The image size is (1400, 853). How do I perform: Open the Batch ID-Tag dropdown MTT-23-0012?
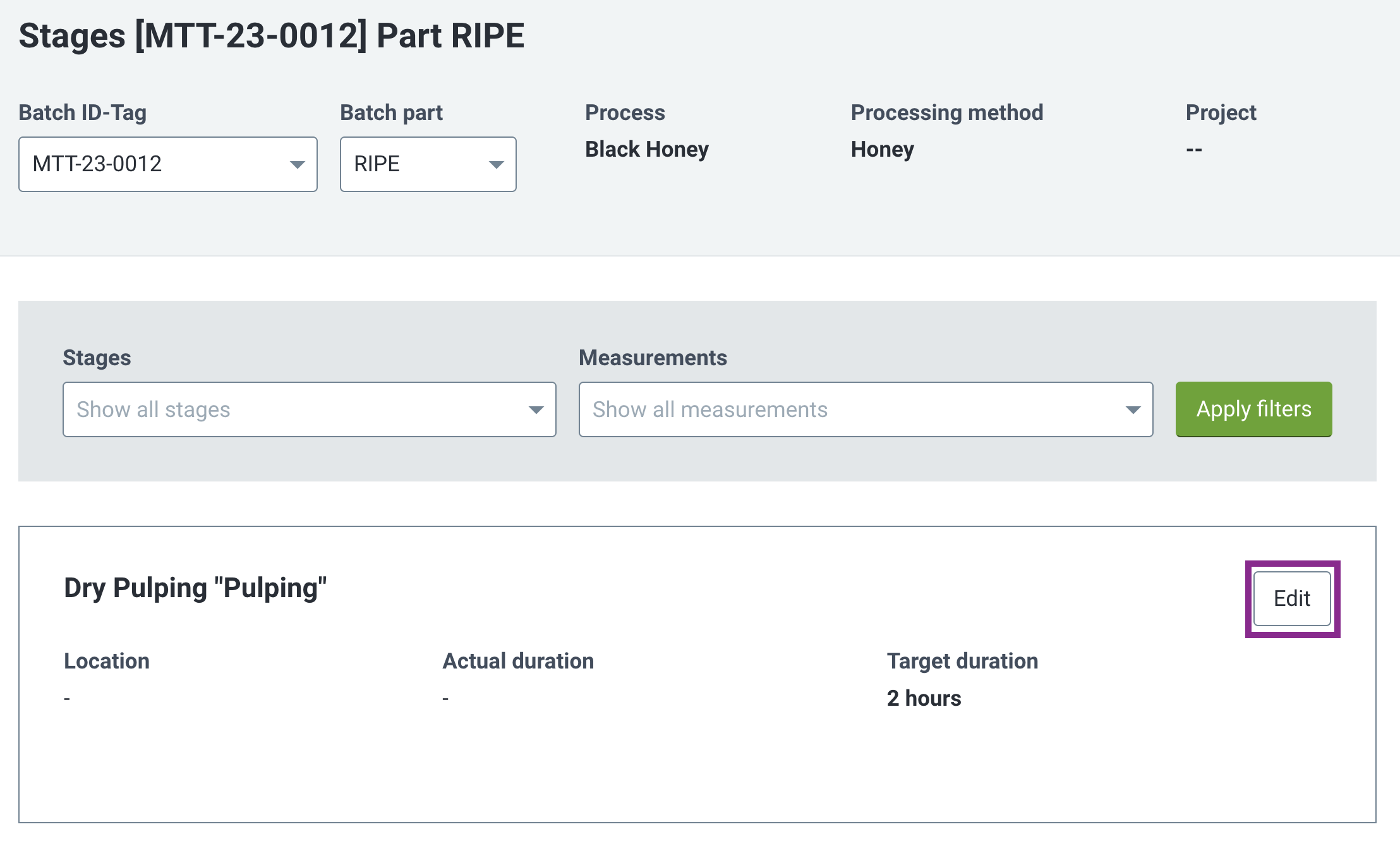168,164
